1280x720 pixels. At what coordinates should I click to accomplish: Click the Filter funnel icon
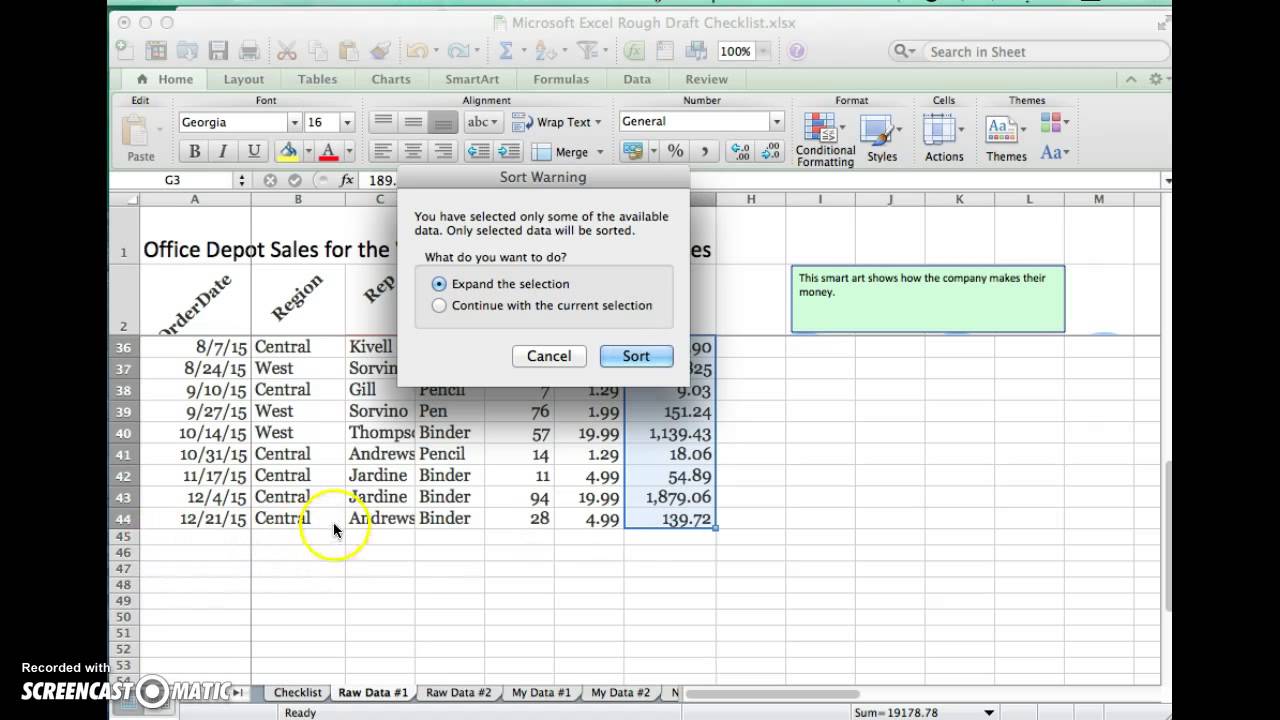pos(587,50)
